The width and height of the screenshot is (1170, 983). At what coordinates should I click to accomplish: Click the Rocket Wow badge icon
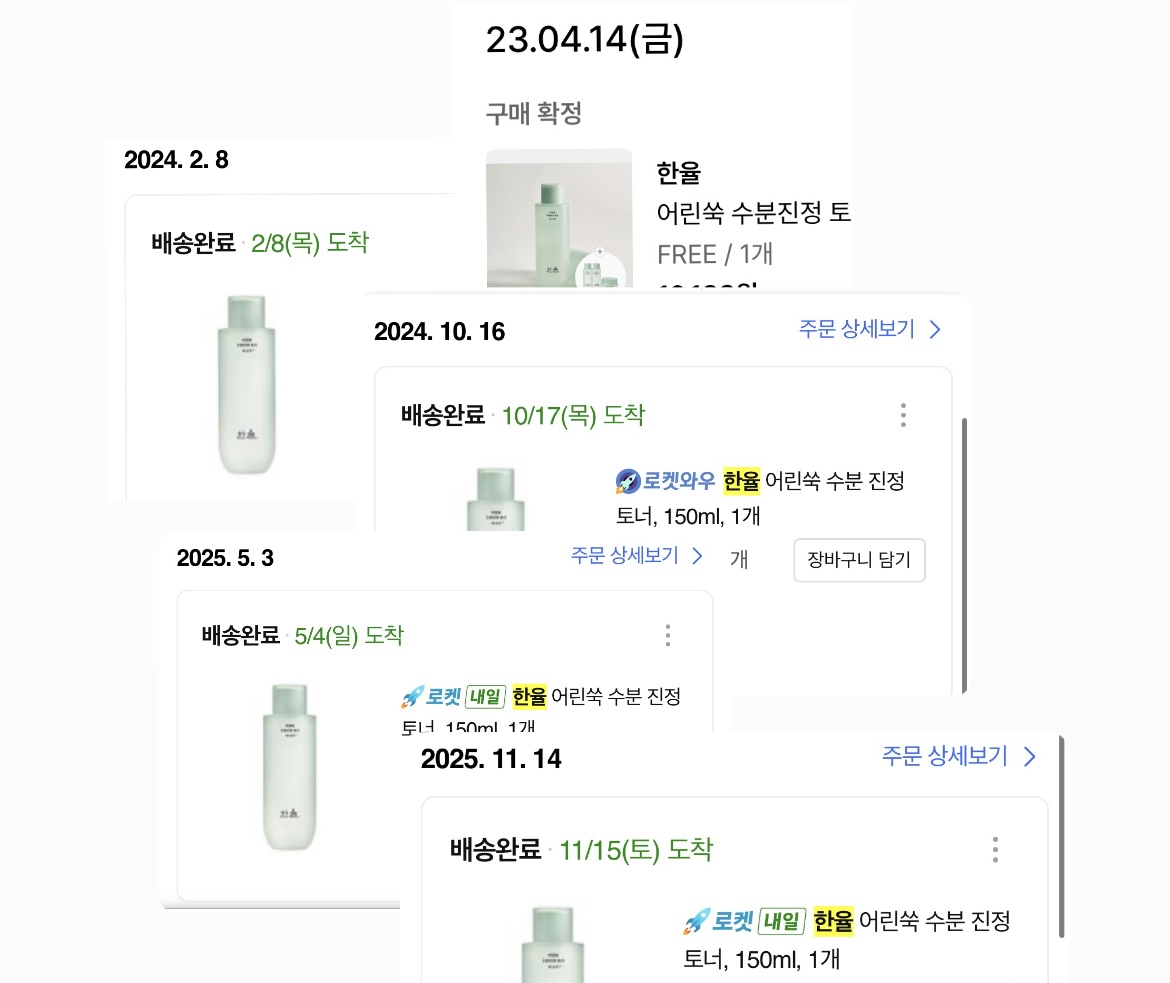click(x=627, y=482)
